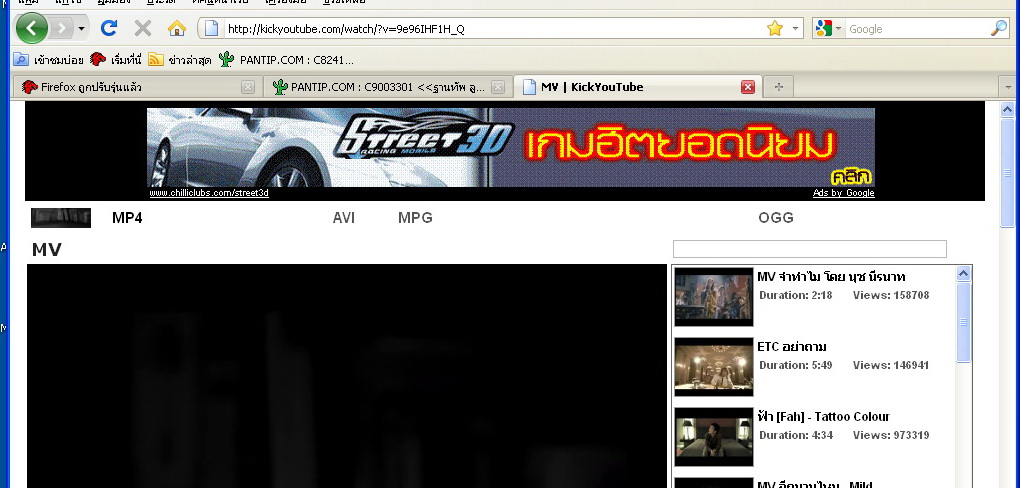Open the เริ่มที่นี่ bookmark
The image size is (1020, 488).
click(116, 60)
